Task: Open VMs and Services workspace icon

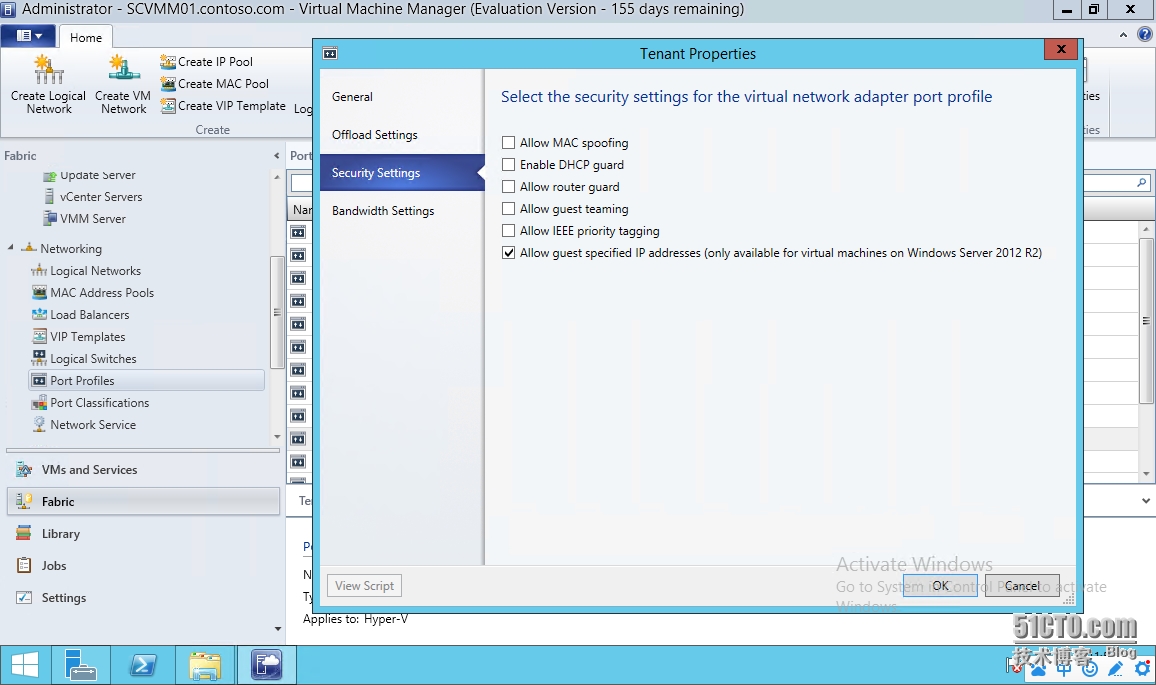Action: point(24,470)
